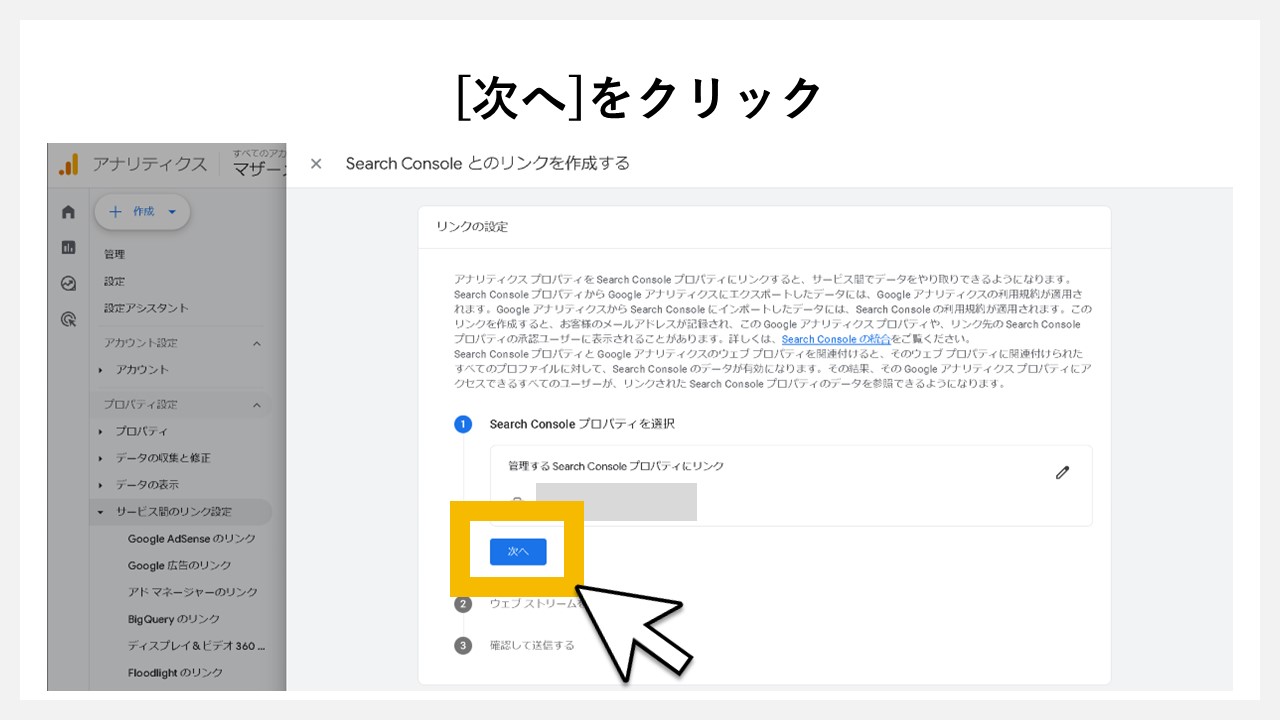Screen dimensions: 1280x720
Task: Open the Analytics home icon in sidebar
Action: pos(70,213)
